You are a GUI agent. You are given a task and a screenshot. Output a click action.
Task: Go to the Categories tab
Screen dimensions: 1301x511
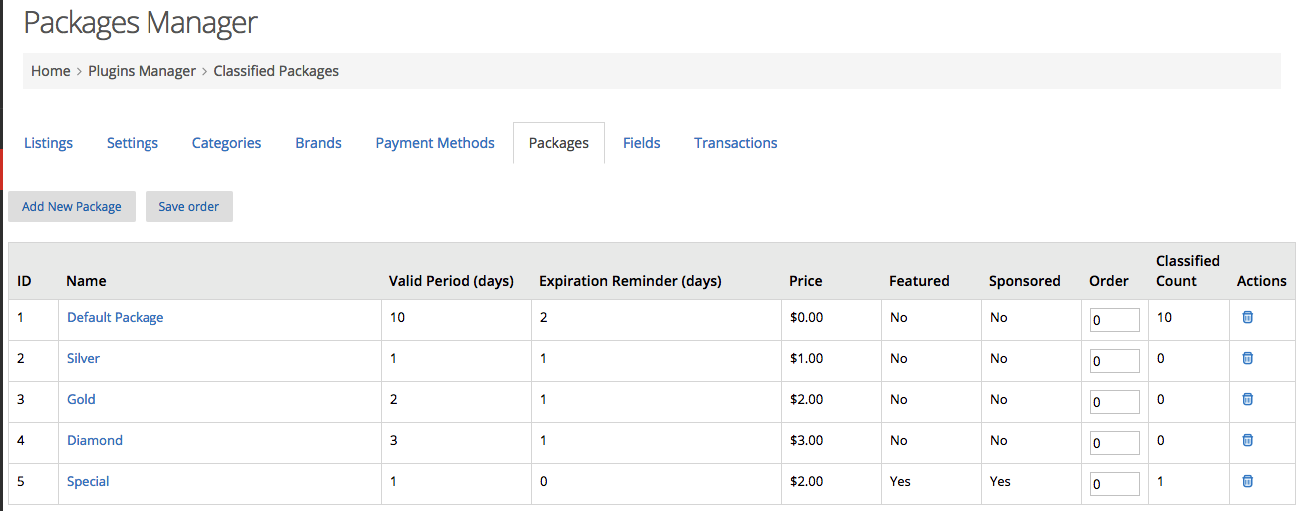pyautogui.click(x=226, y=143)
